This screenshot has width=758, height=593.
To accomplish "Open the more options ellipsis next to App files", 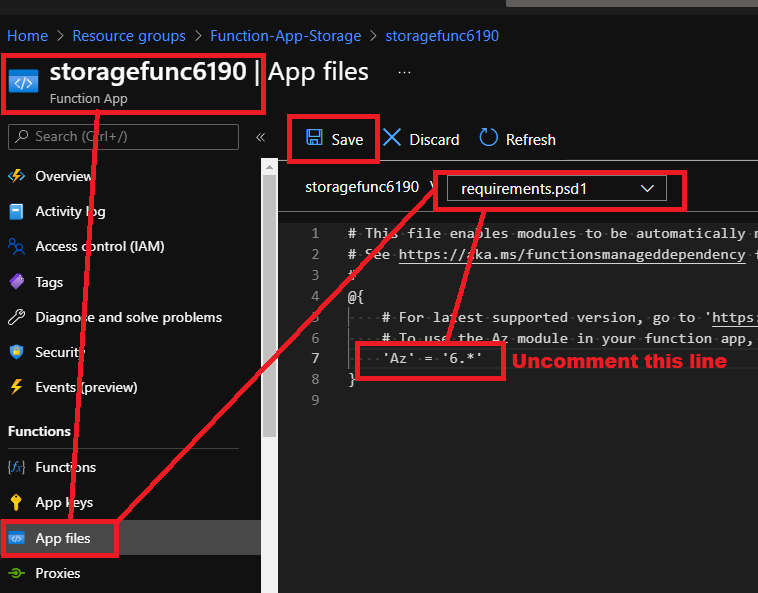I will (x=404, y=72).
